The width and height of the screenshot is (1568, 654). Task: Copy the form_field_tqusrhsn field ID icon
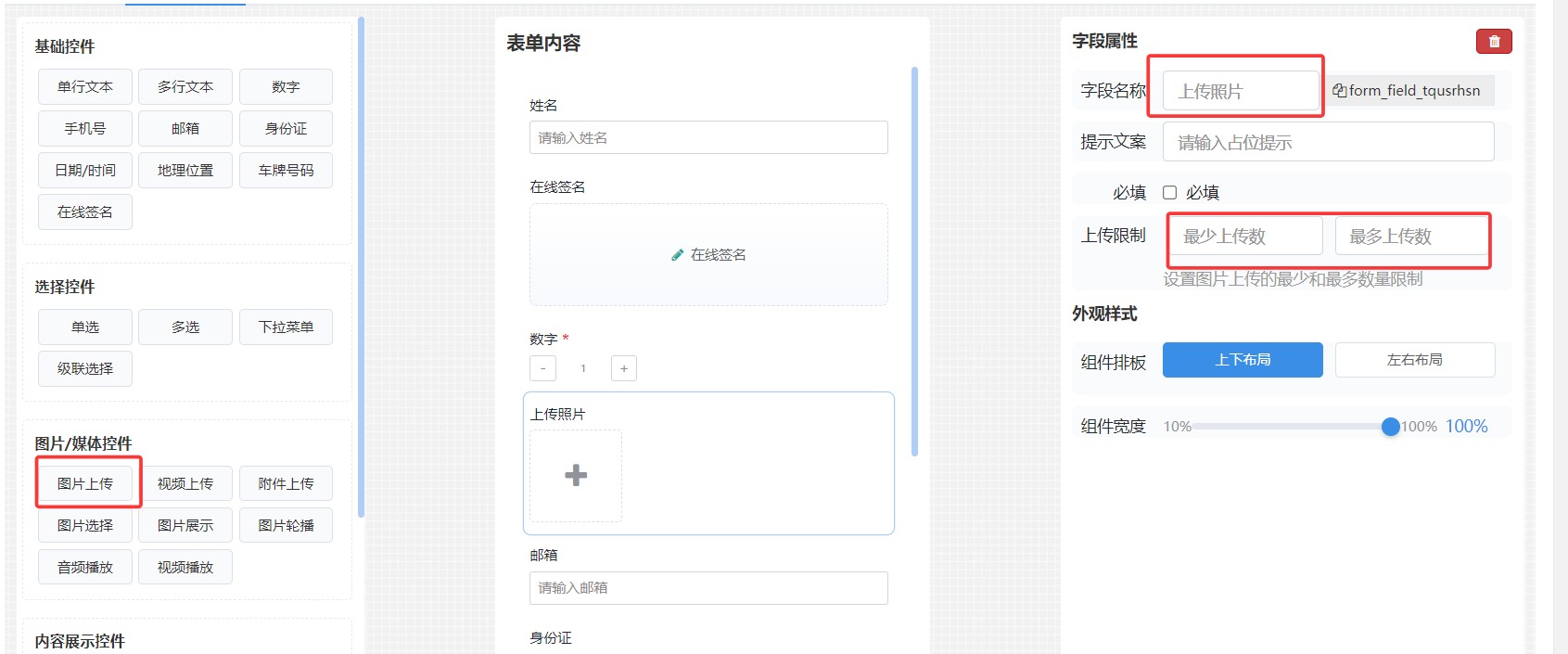(1339, 90)
